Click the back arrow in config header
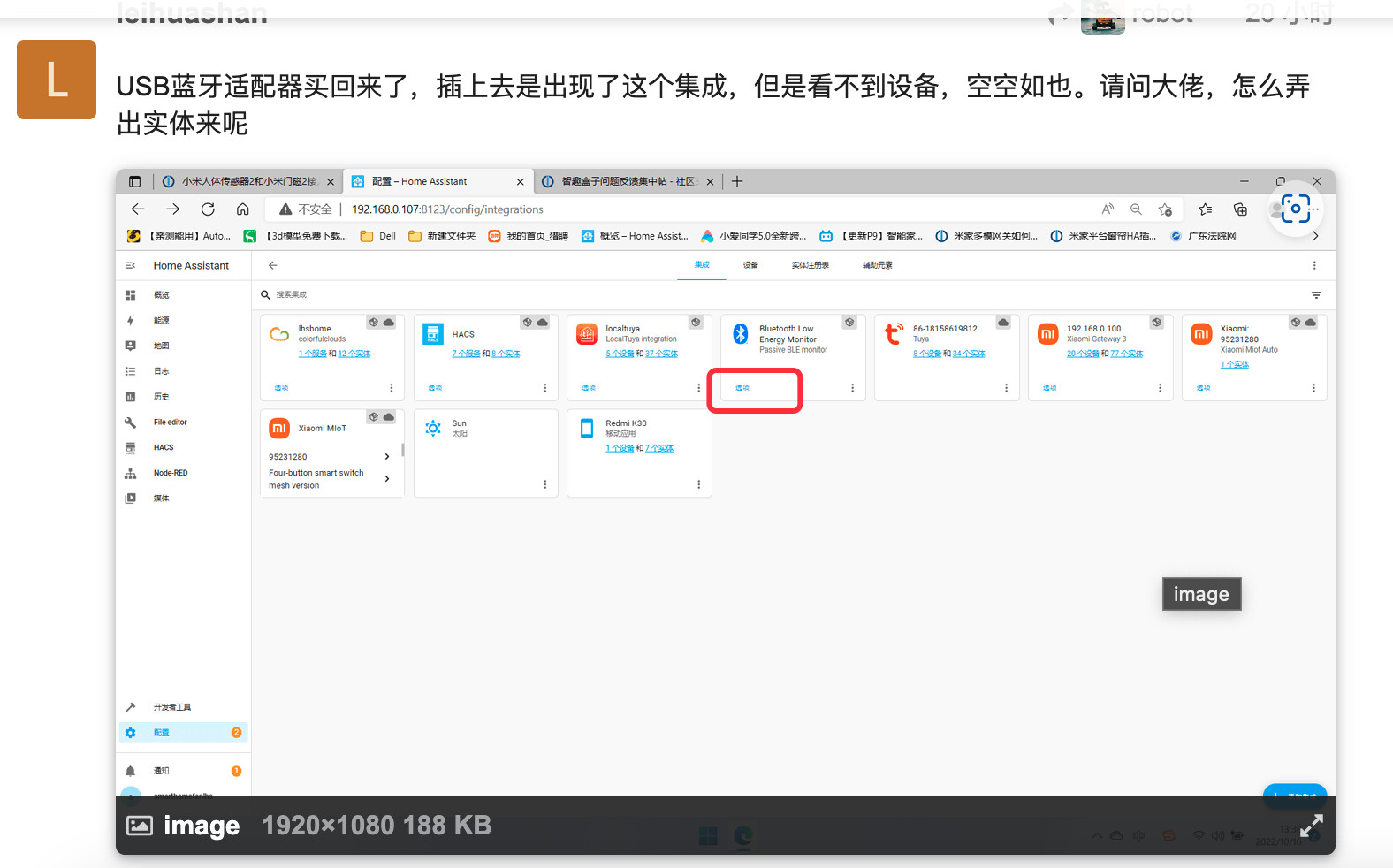Image resolution: width=1393 pixels, height=868 pixels. (273, 265)
